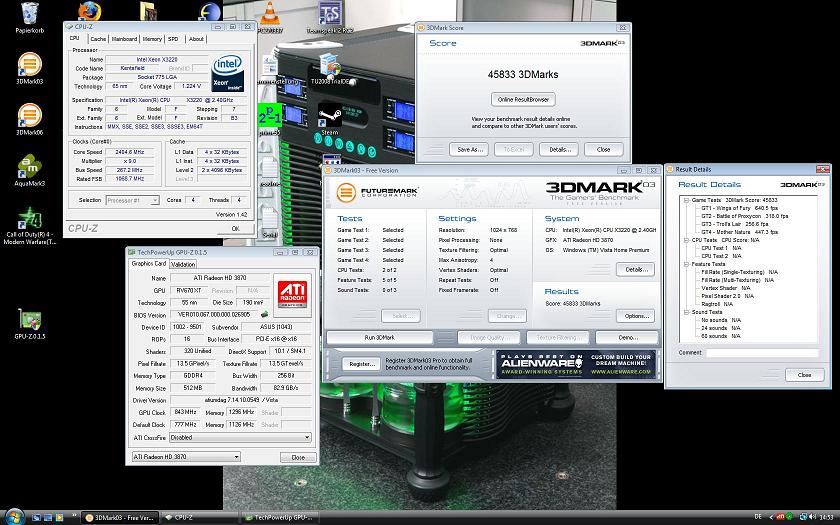
Task: Open the About tab in CPU-Z
Action: [196, 39]
